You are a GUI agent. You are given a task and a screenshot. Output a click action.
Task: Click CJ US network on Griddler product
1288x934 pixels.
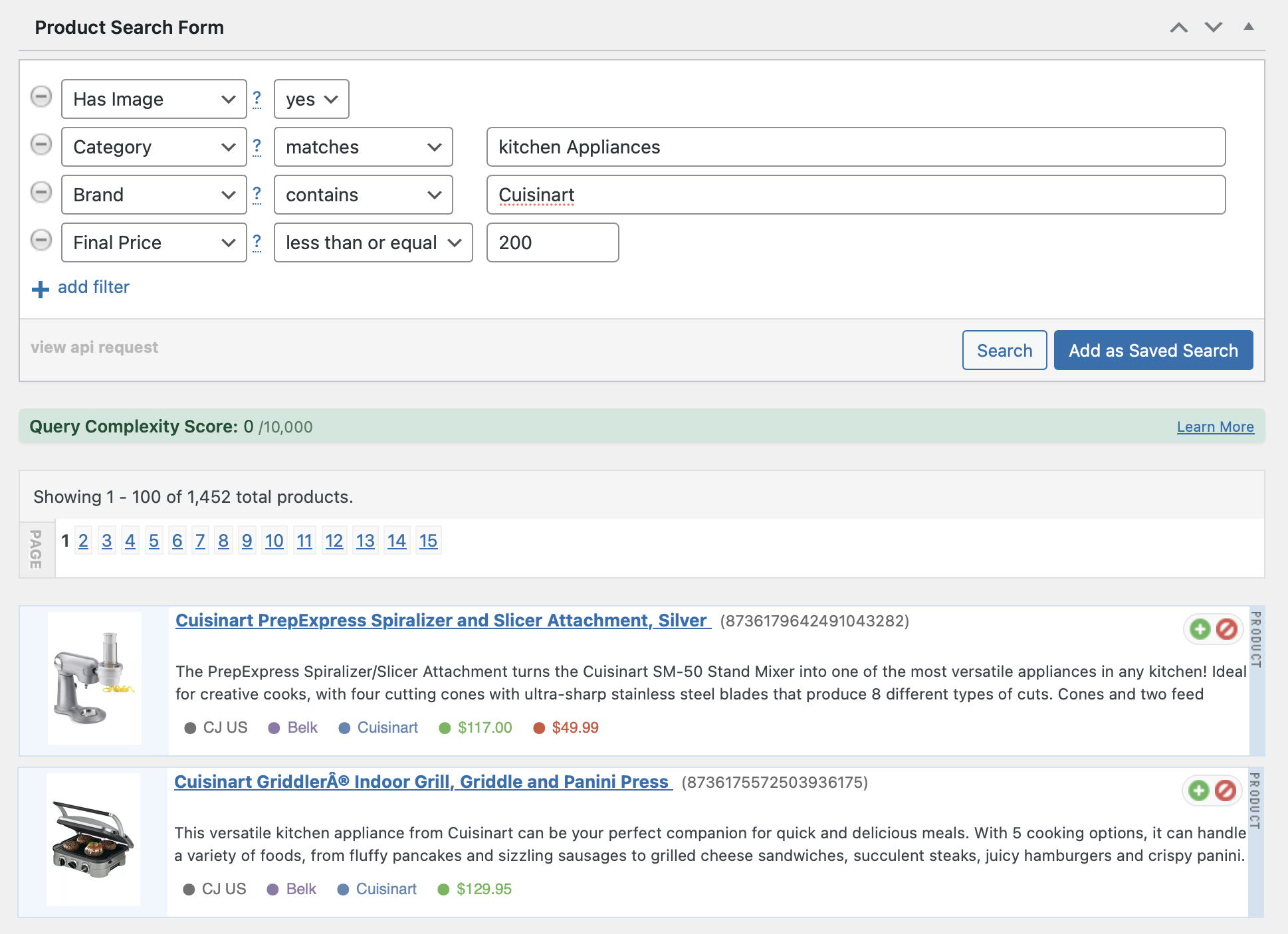point(224,889)
